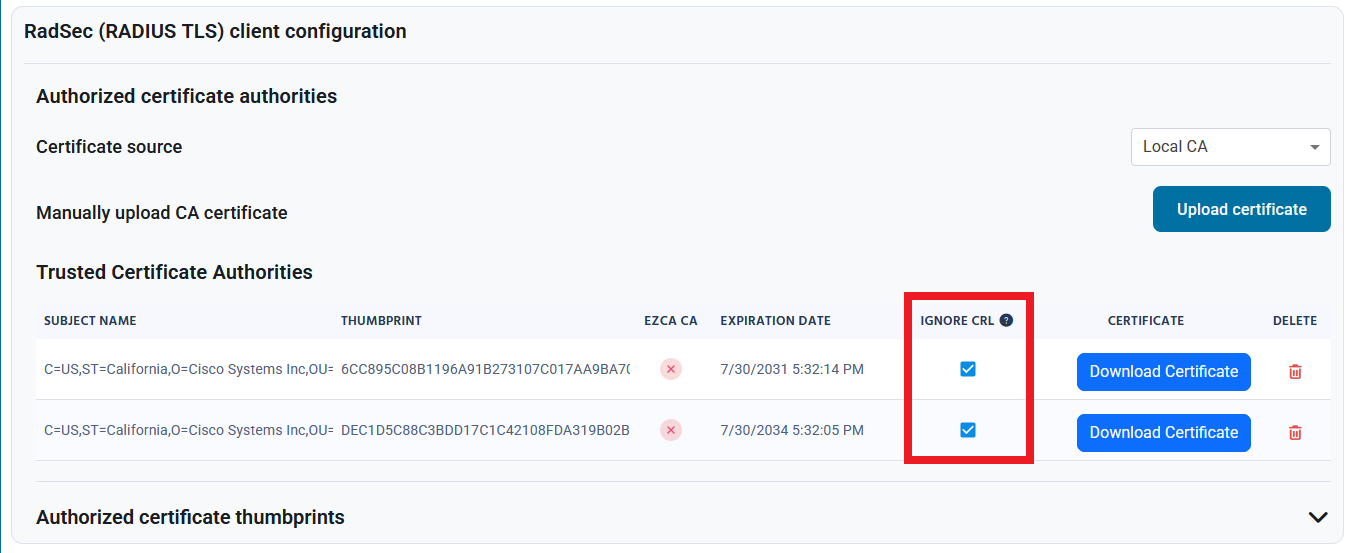Click the CERTIFICATE column header
The height and width of the screenshot is (553, 1354).
tap(1146, 321)
